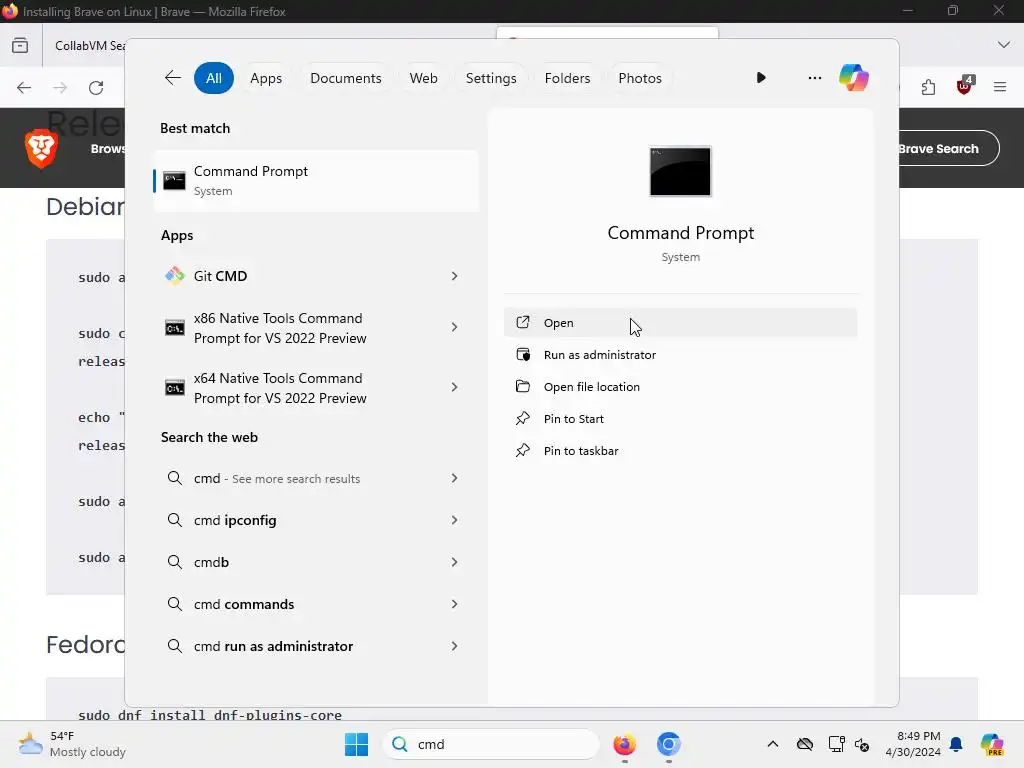Expand the cmd web search chevron
The height and width of the screenshot is (768, 1024).
[x=455, y=478]
